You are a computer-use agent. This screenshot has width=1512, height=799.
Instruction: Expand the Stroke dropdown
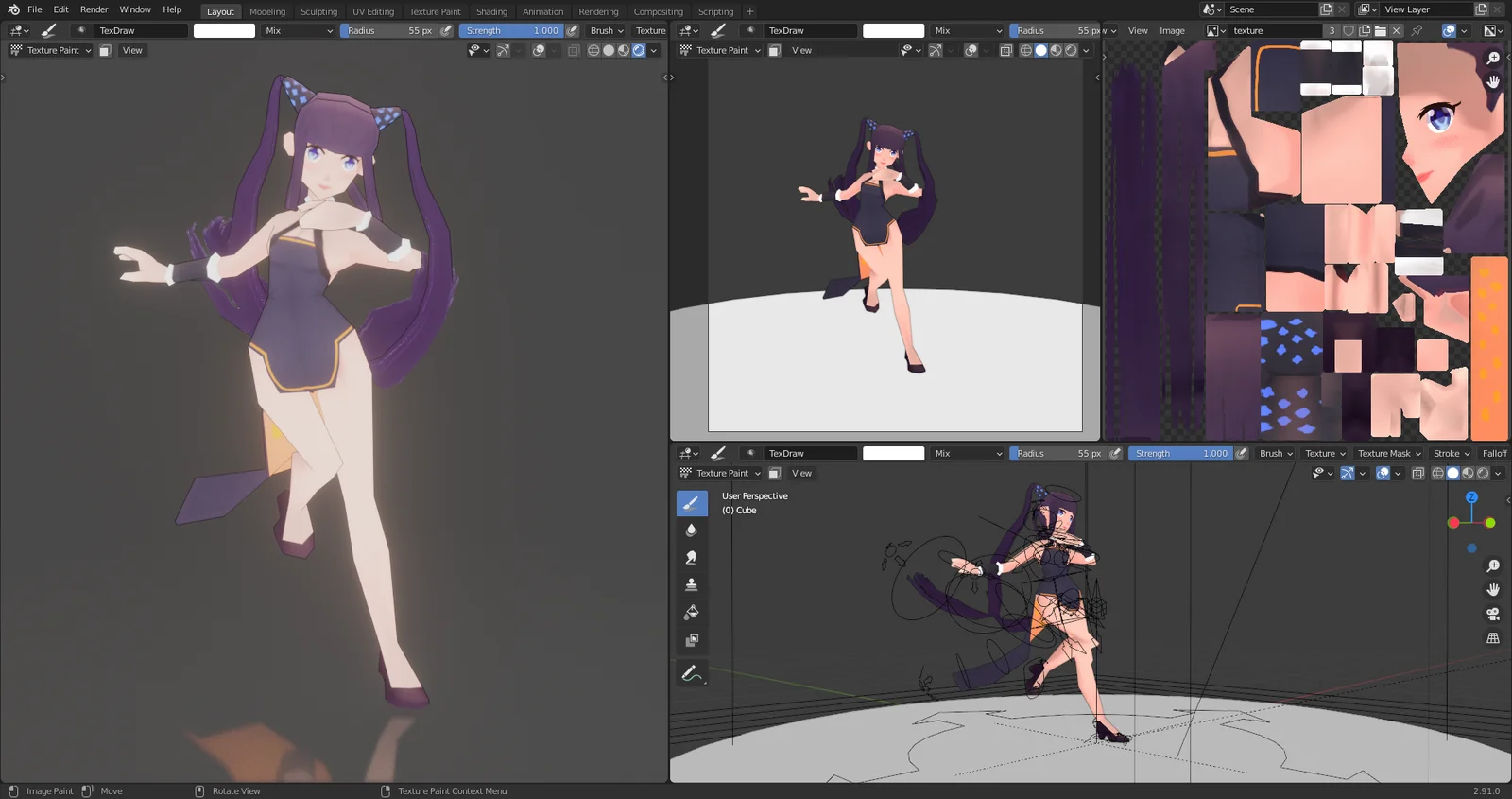pyautogui.click(x=1452, y=453)
